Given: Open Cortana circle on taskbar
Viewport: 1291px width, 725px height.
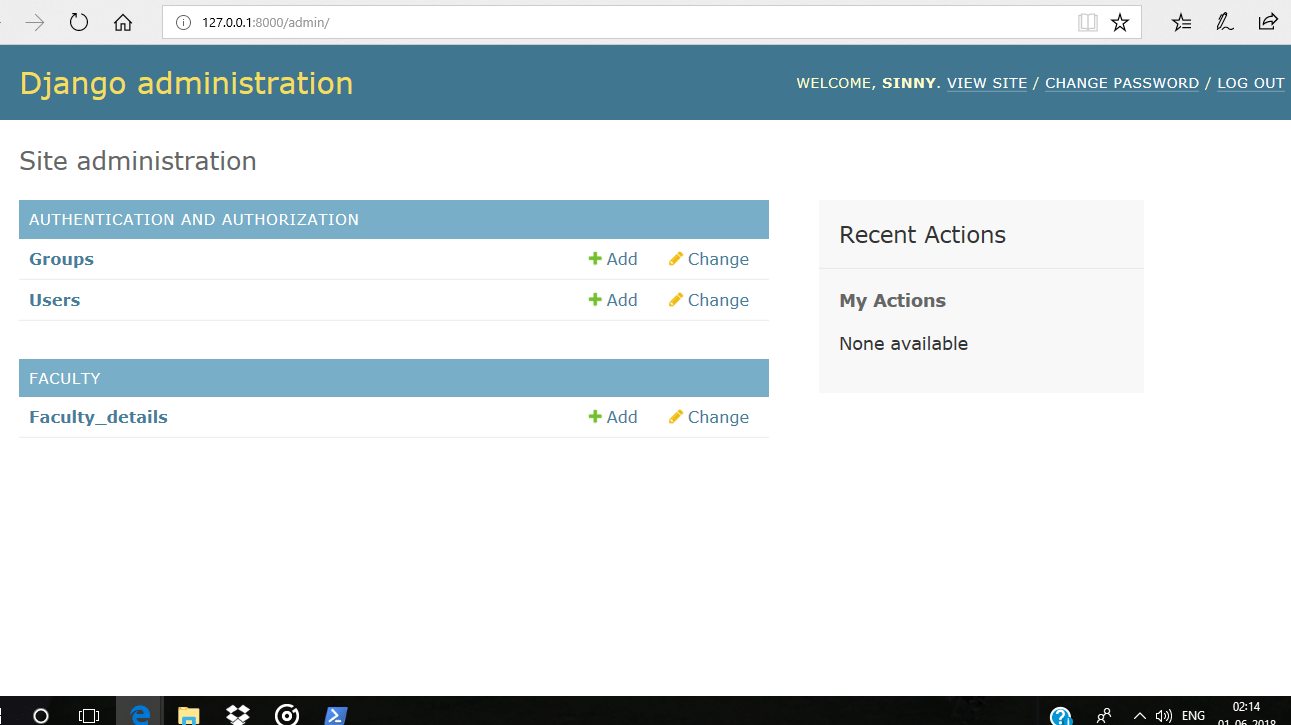Looking at the screenshot, I should pos(41,715).
